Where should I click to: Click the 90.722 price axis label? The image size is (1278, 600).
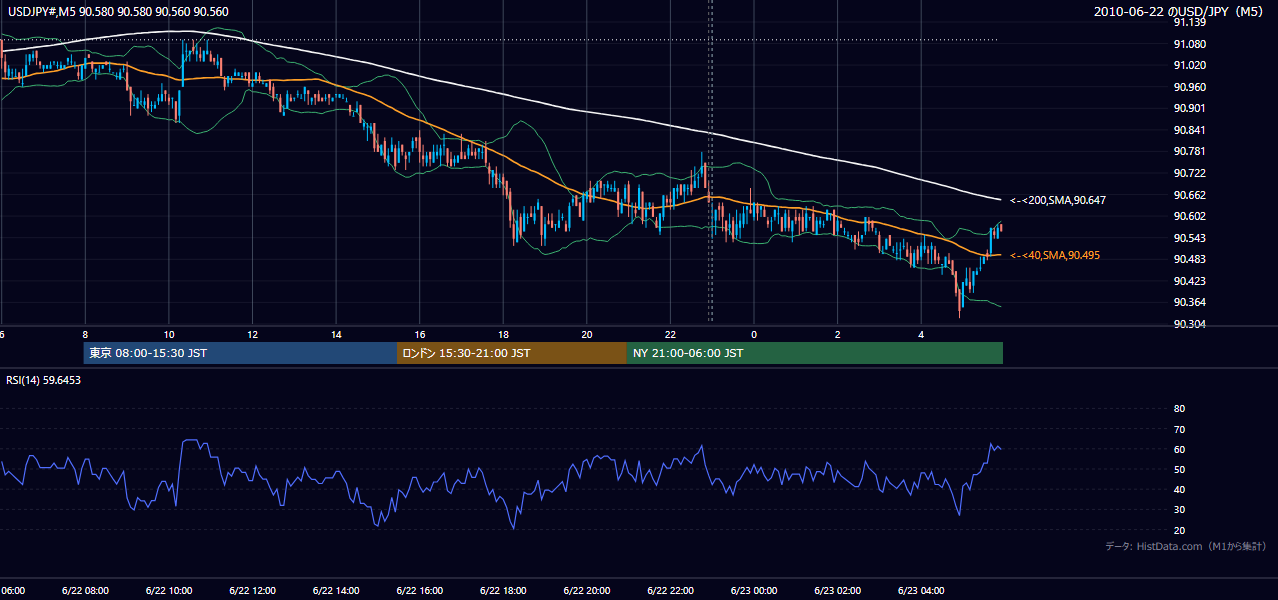[x=1190, y=173]
